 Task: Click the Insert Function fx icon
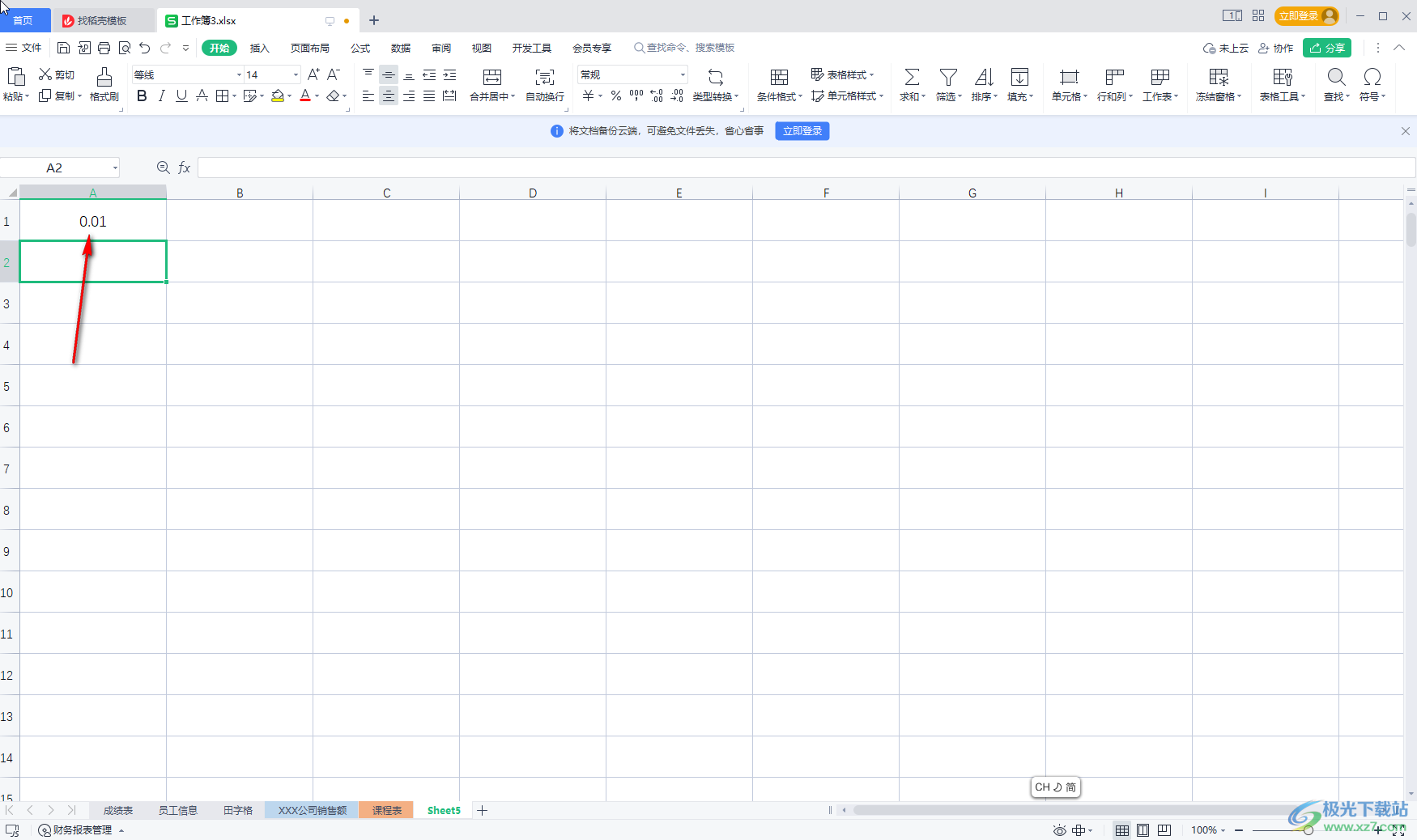[185, 168]
